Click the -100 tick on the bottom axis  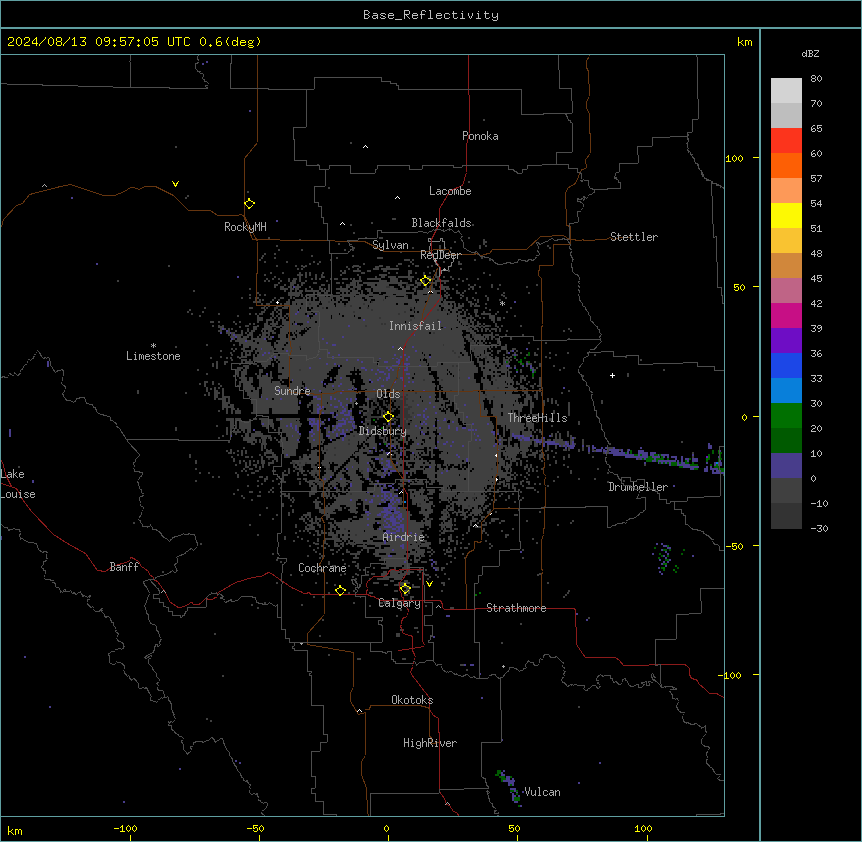[125, 828]
